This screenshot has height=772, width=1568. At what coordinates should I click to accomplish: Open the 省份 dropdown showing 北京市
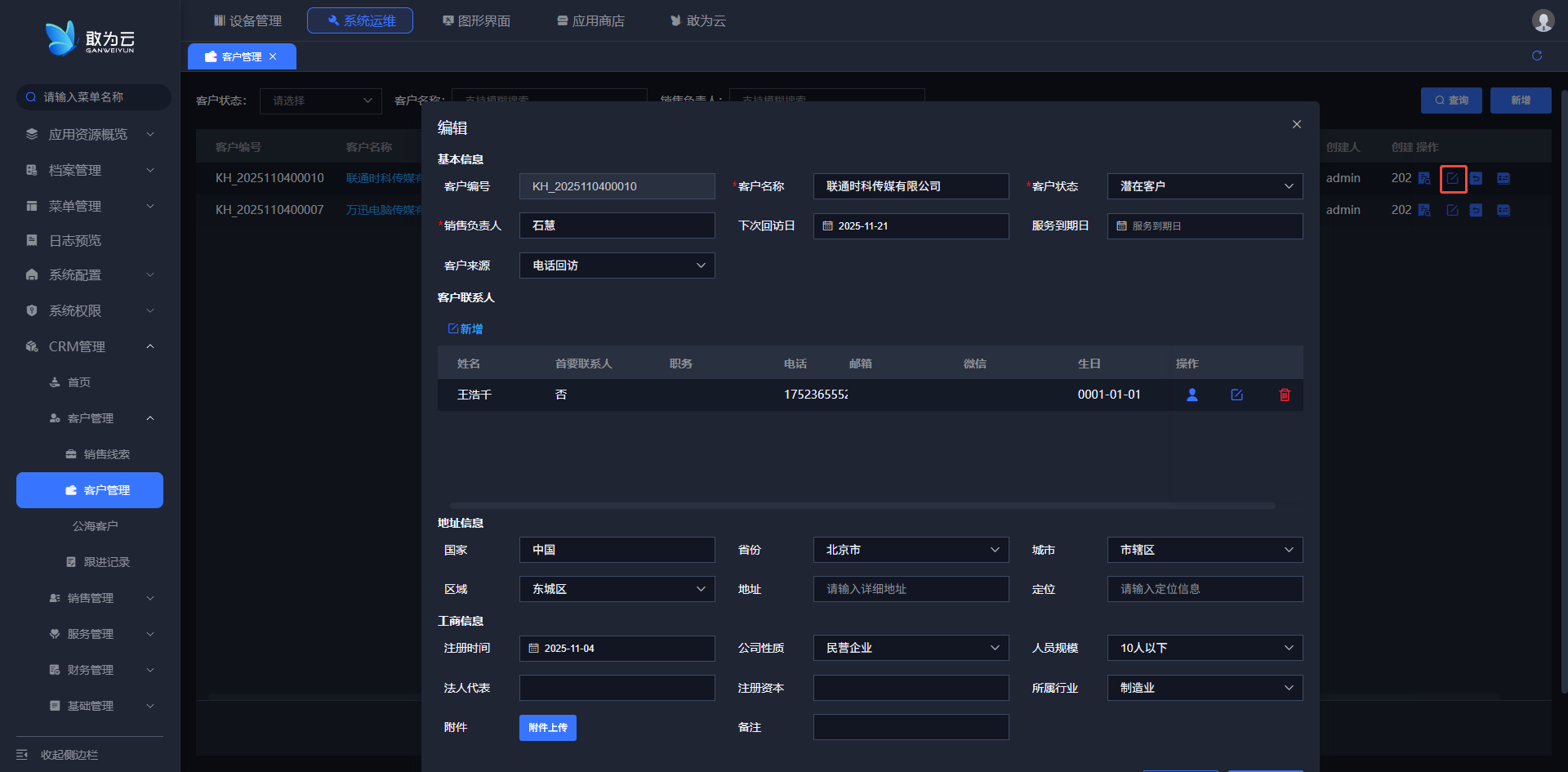click(911, 550)
